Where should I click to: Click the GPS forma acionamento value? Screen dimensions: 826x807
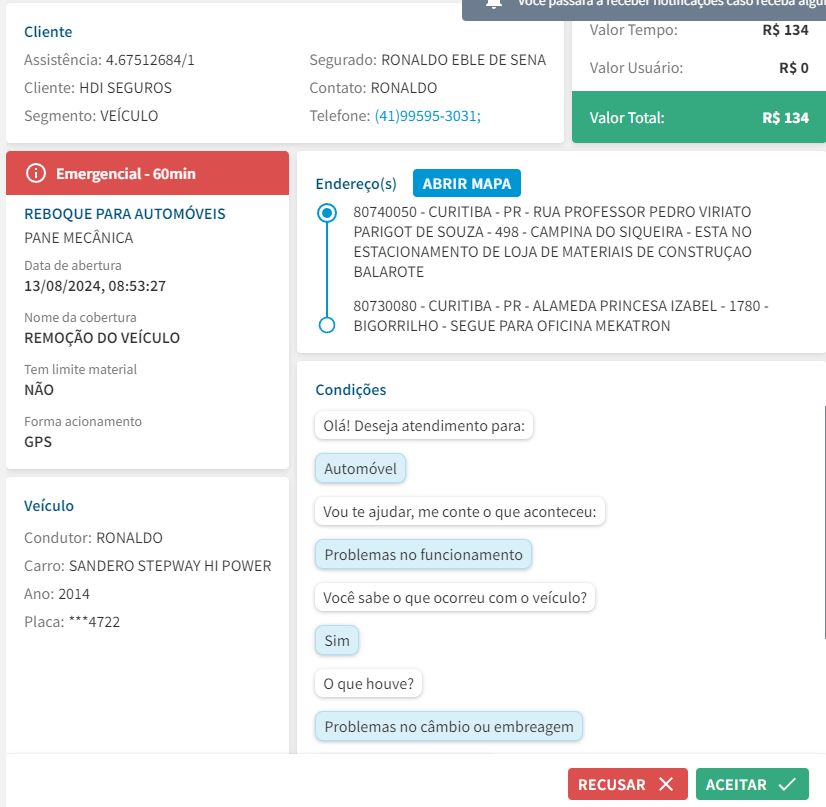point(38,442)
